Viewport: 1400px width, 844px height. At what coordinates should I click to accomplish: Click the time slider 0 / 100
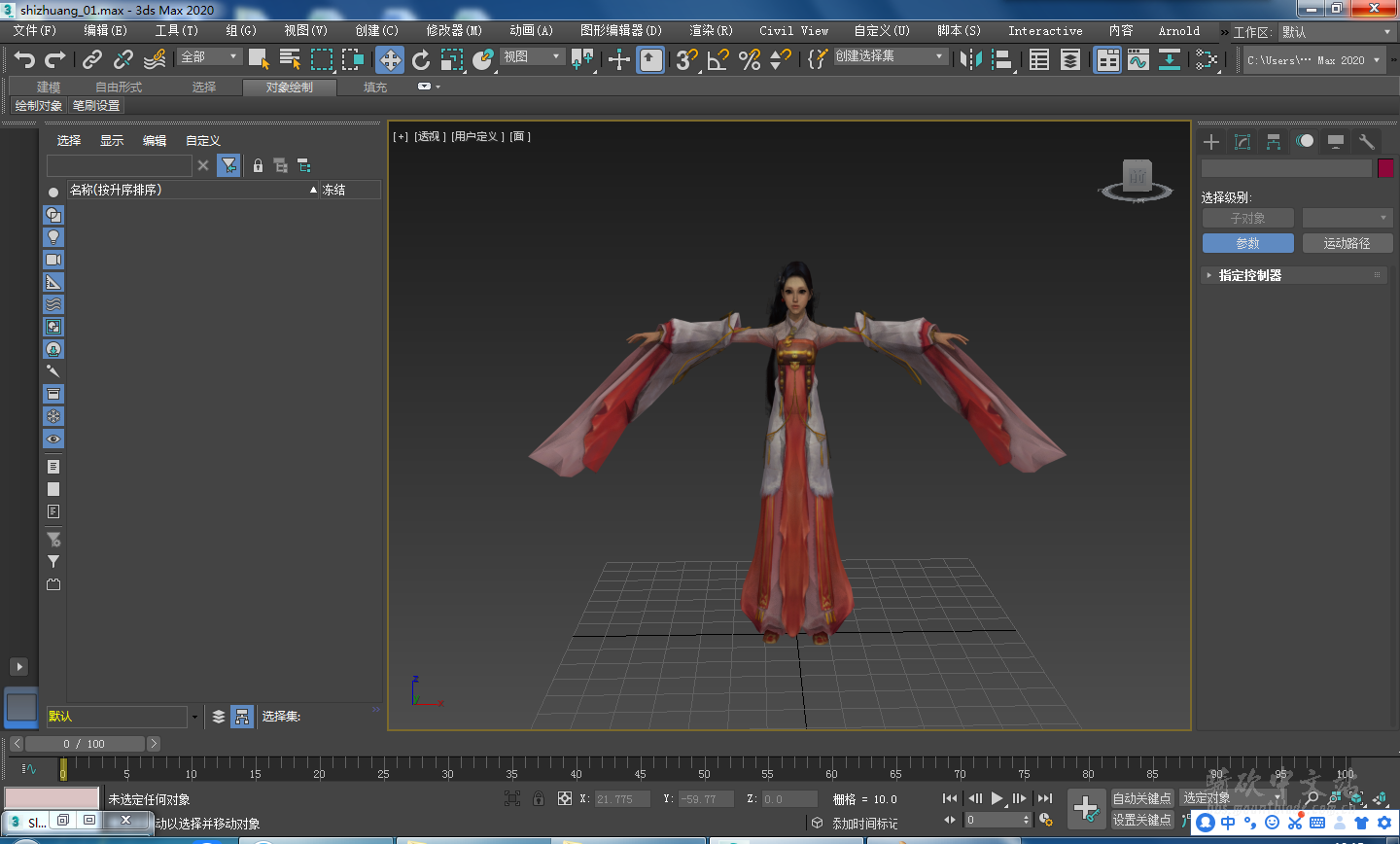coord(85,744)
